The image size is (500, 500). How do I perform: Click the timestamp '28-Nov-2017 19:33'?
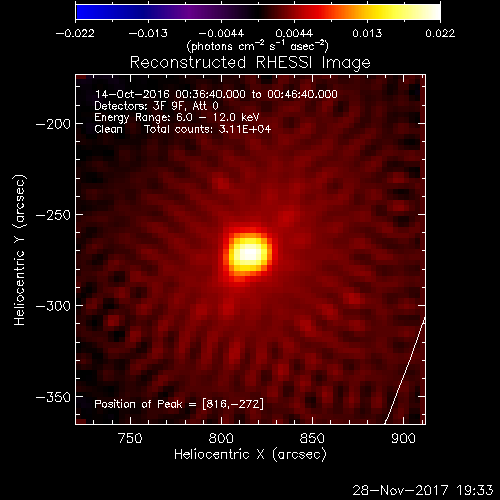tap(423, 490)
